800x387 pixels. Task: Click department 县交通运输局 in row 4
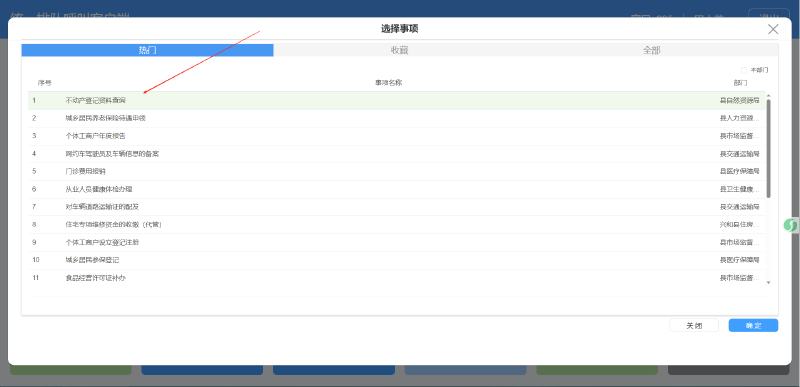(x=740, y=154)
